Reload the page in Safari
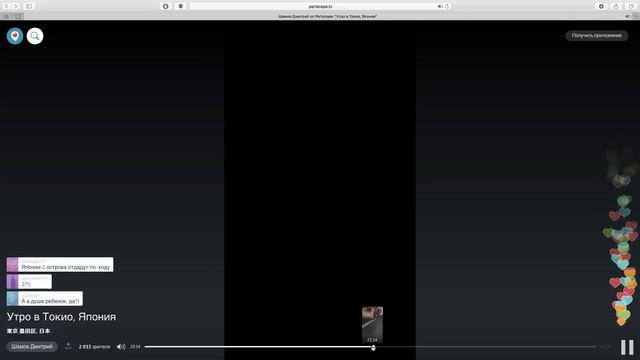The image size is (640, 360). 447,6
